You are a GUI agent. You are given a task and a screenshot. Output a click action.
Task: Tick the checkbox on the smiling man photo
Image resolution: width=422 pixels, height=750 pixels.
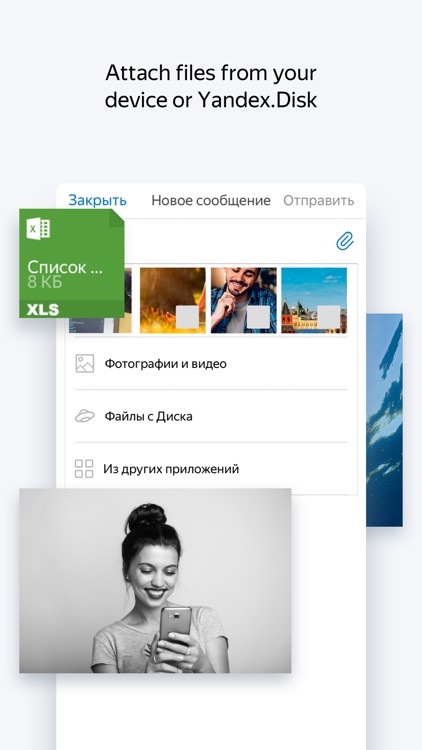pyautogui.click(x=258, y=317)
